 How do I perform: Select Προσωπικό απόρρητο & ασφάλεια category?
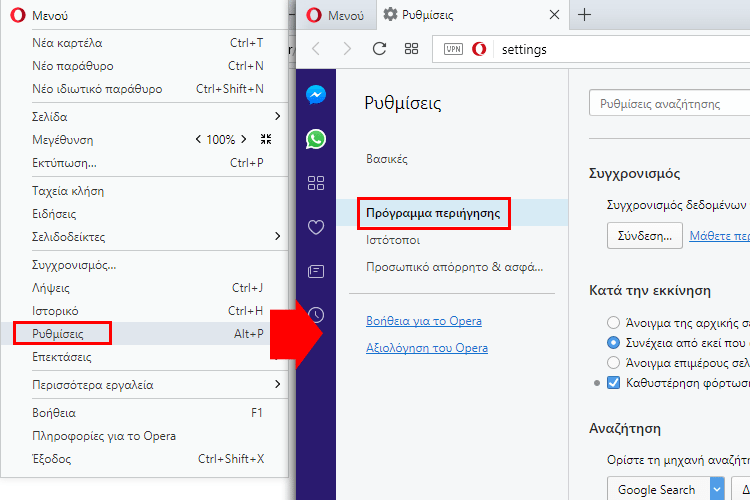tap(454, 267)
